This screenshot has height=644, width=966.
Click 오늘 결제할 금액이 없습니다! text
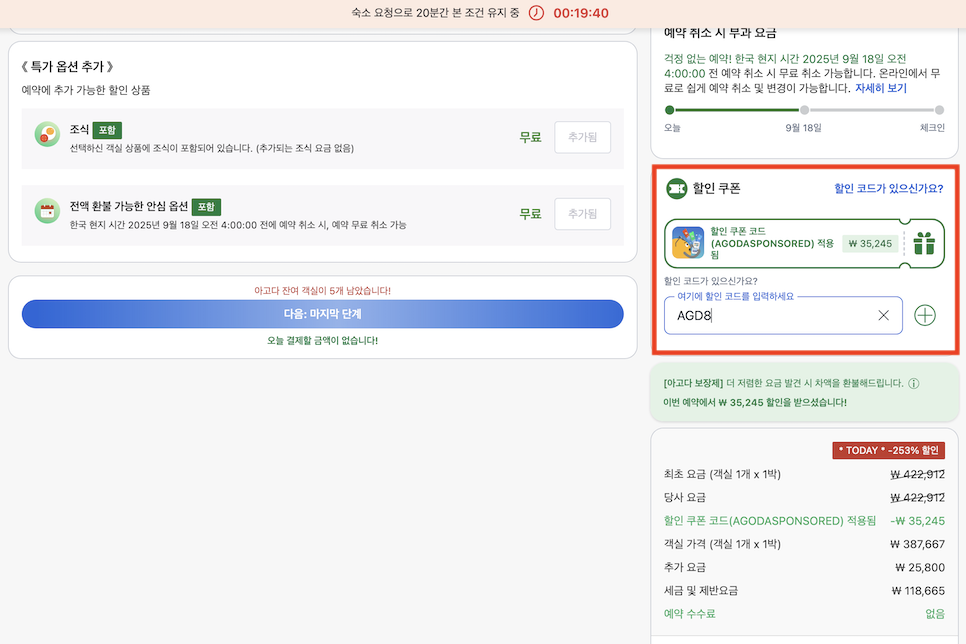coord(322,340)
